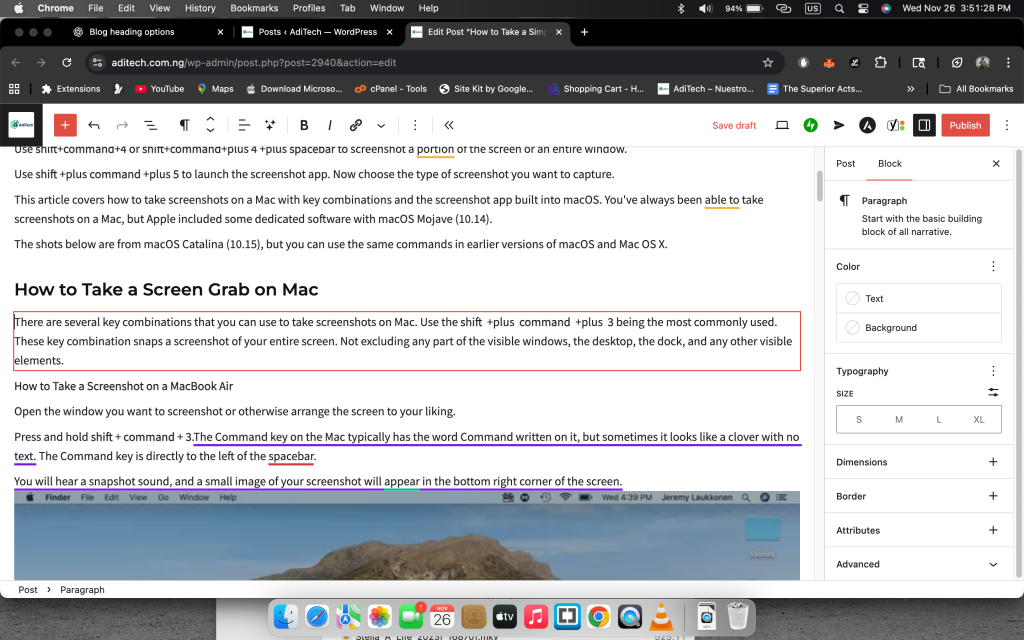Open the document overview list
The width and height of the screenshot is (1024, 640).
[150, 125]
